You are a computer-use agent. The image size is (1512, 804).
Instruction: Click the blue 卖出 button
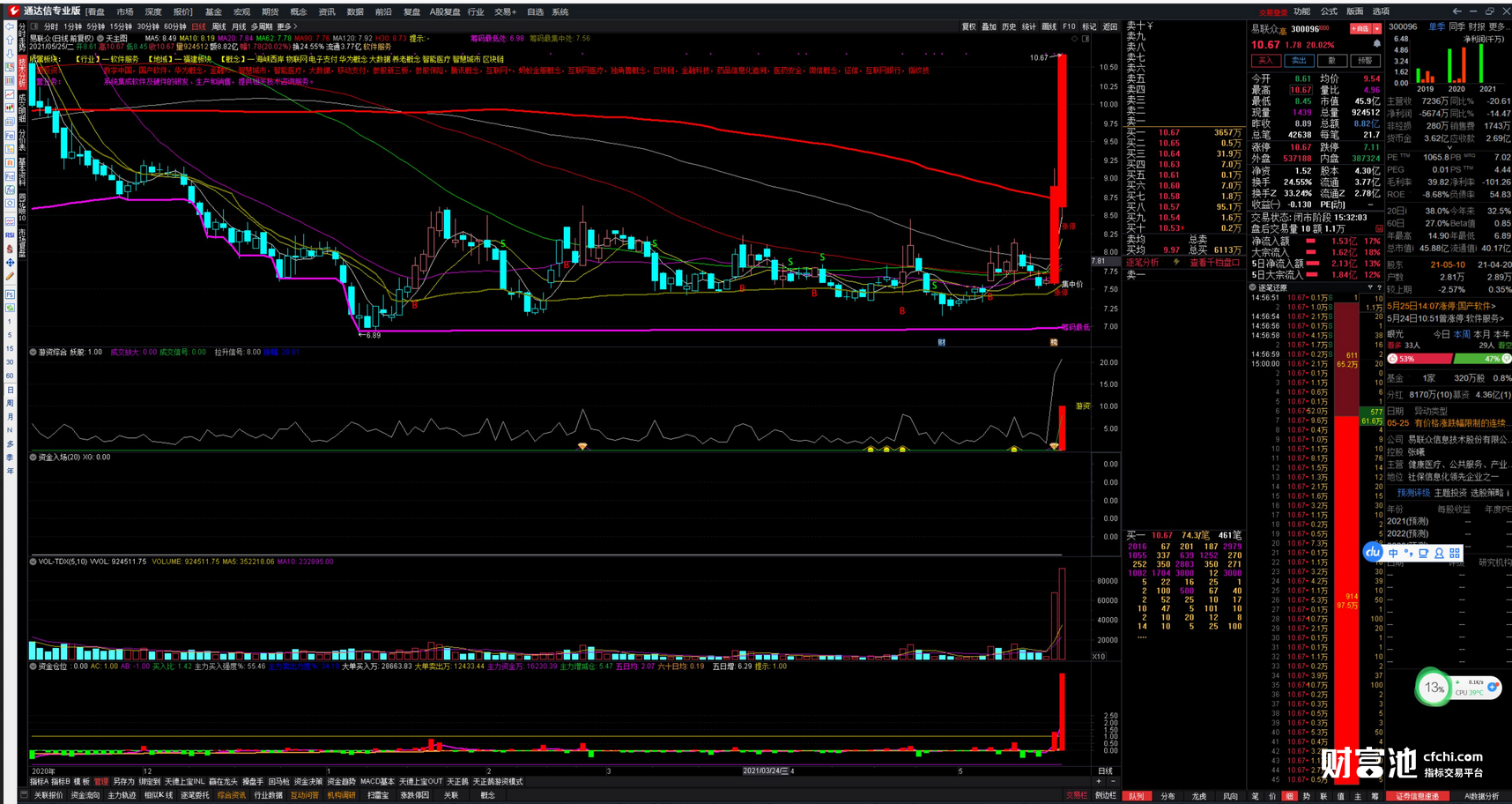[x=1299, y=61]
